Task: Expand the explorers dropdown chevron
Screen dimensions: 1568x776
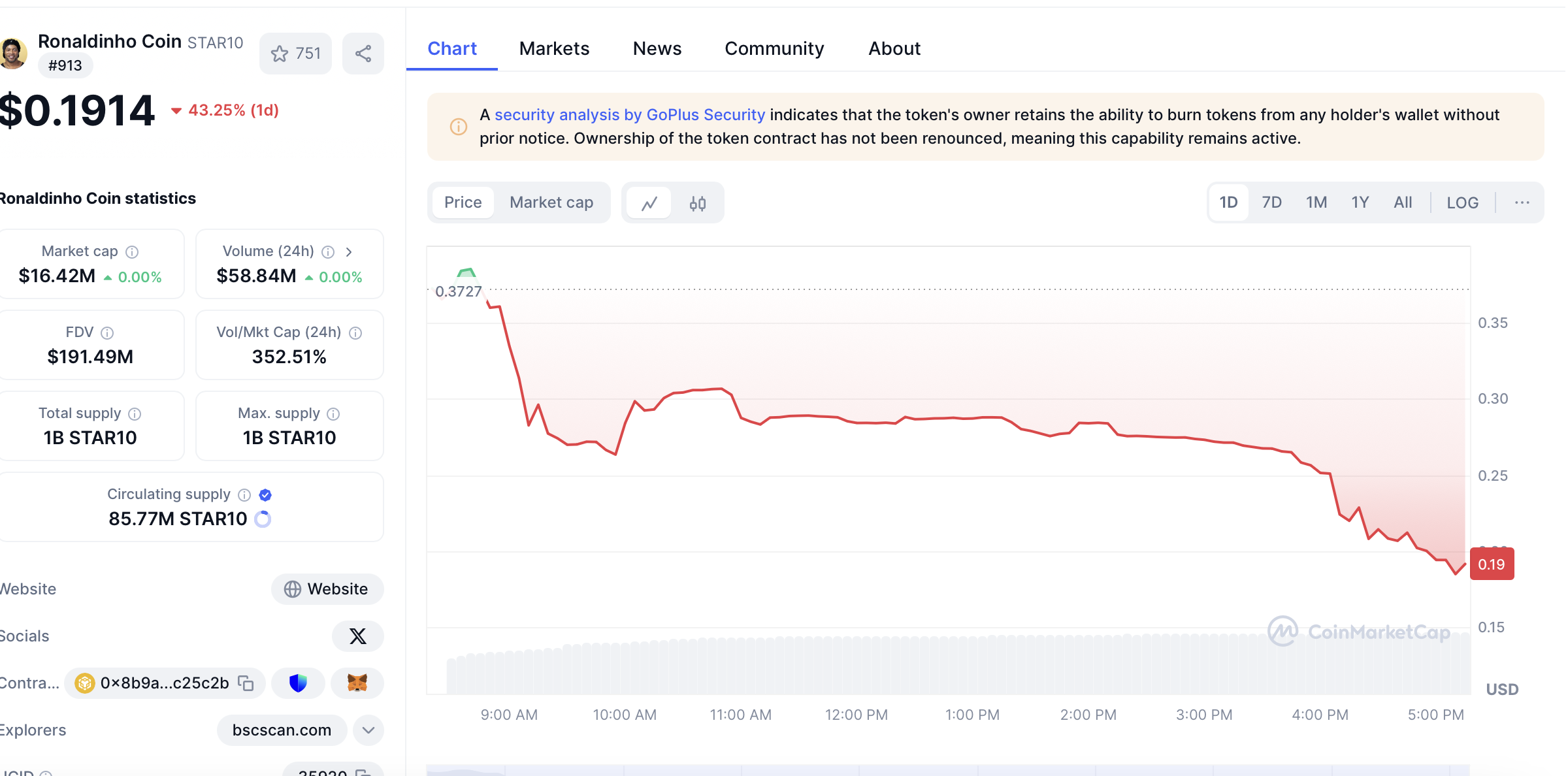Action: (368, 730)
